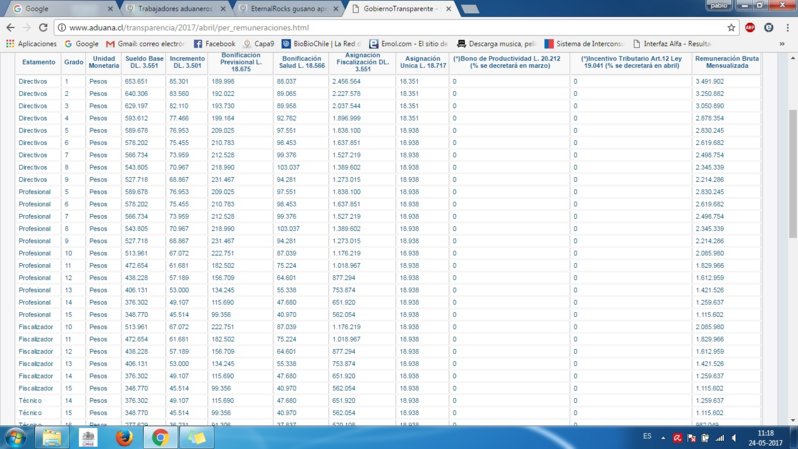
Task: Select the value 3.491.902 in first row
Action: [709, 81]
